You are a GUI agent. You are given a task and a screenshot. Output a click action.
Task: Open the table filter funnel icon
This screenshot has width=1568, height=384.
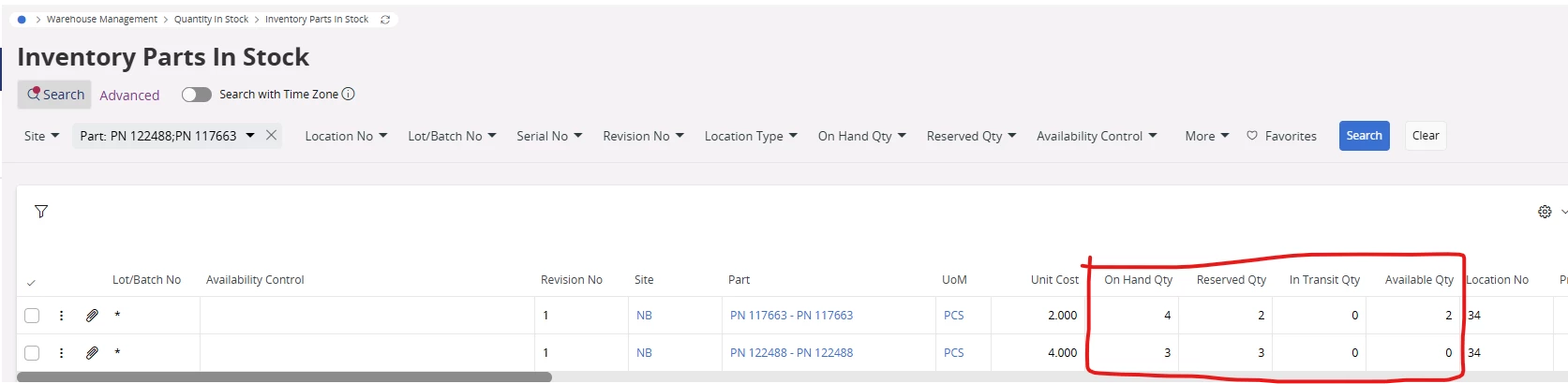41,212
